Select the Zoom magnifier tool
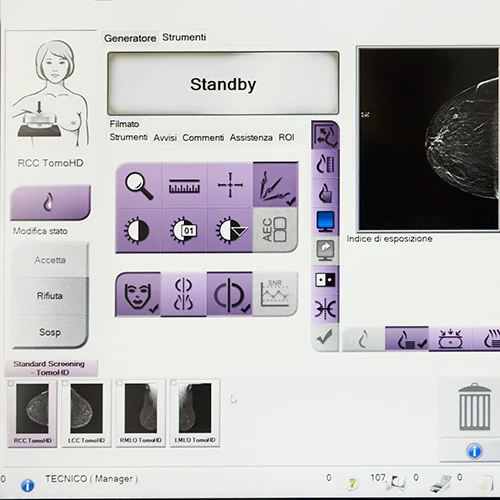This screenshot has width=500, height=500. tap(138, 185)
